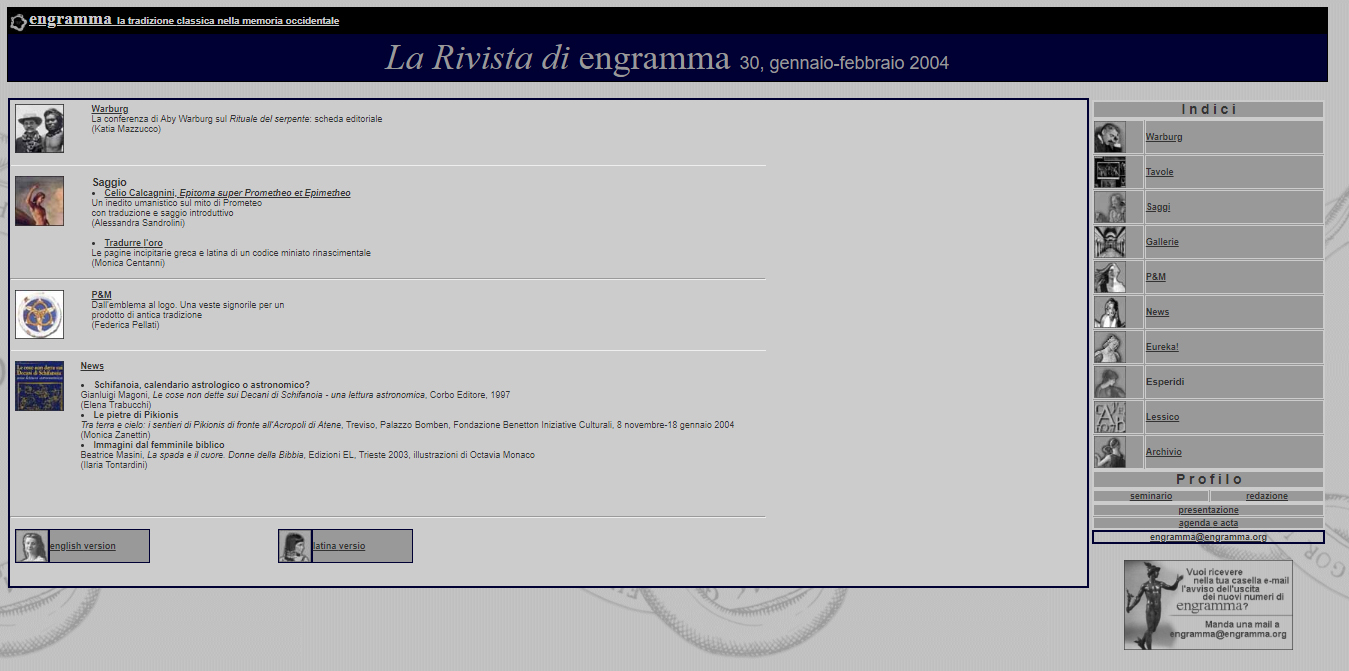The height and width of the screenshot is (671, 1349).
Task: Click the P&M index icon in sidebar
Action: pos(1110,277)
